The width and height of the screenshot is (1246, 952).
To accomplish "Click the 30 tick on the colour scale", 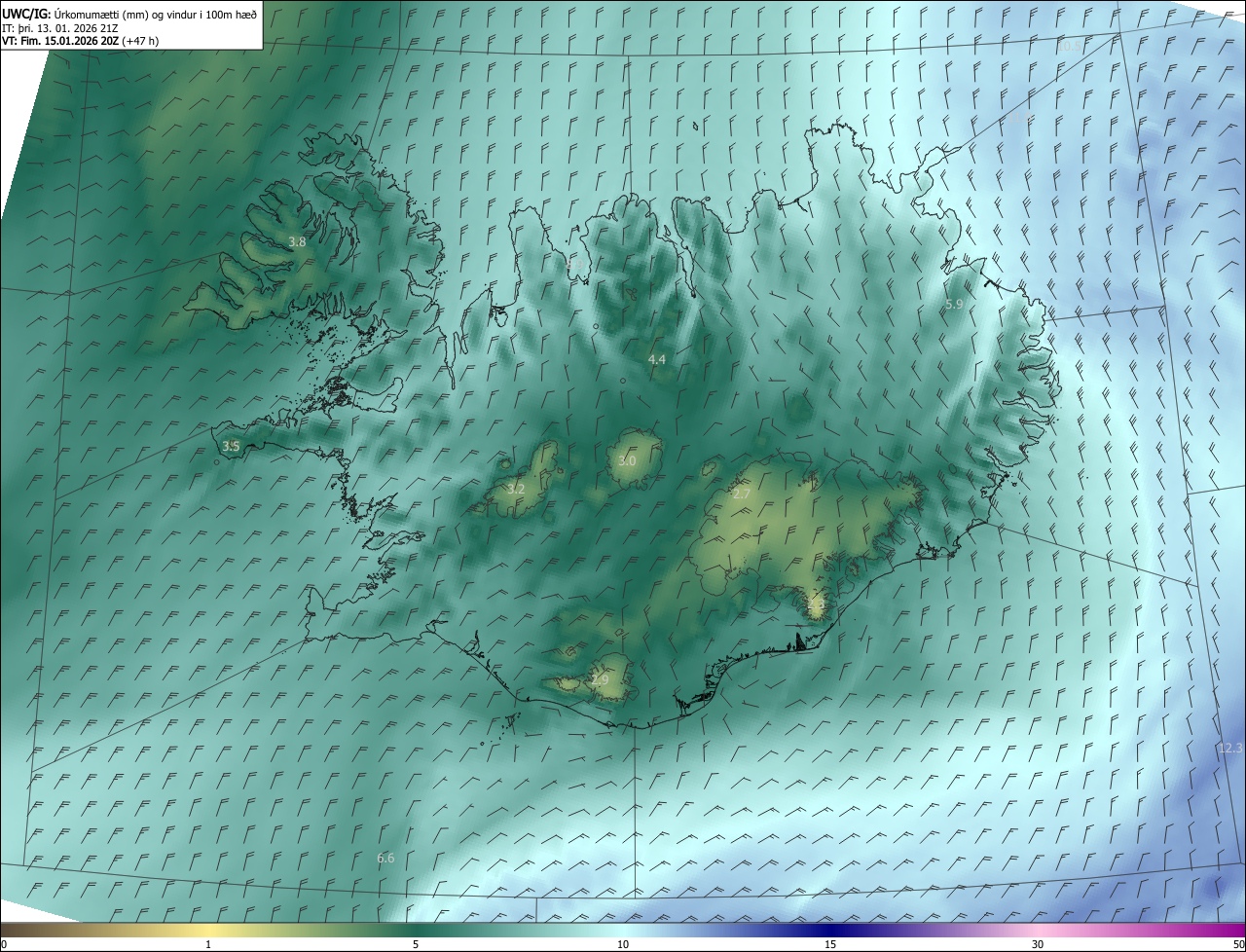I will [1038, 944].
